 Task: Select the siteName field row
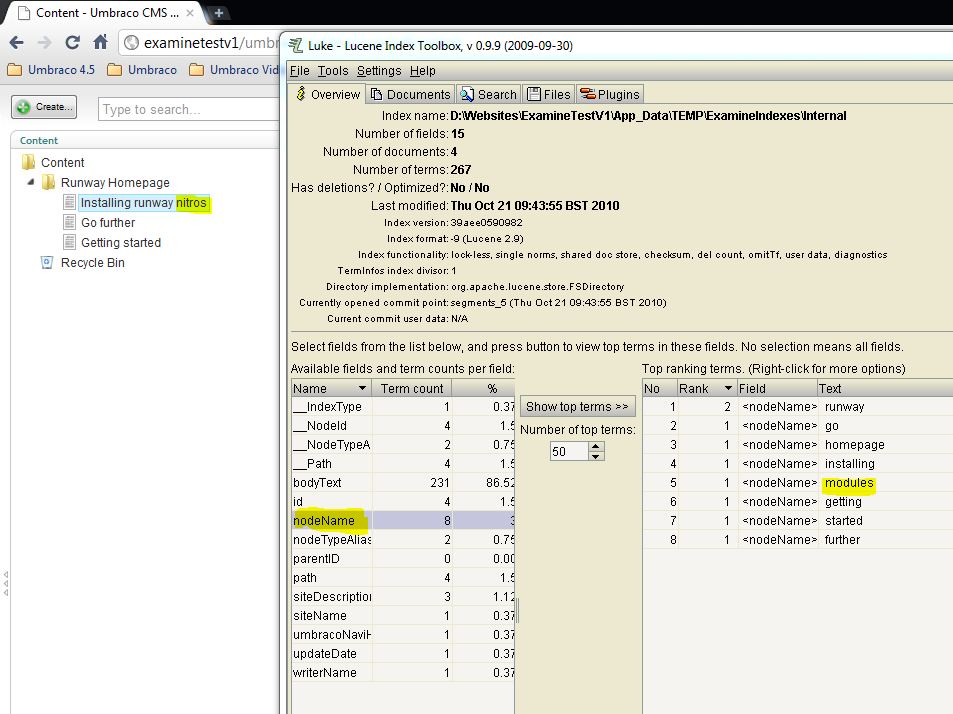tap(403, 616)
